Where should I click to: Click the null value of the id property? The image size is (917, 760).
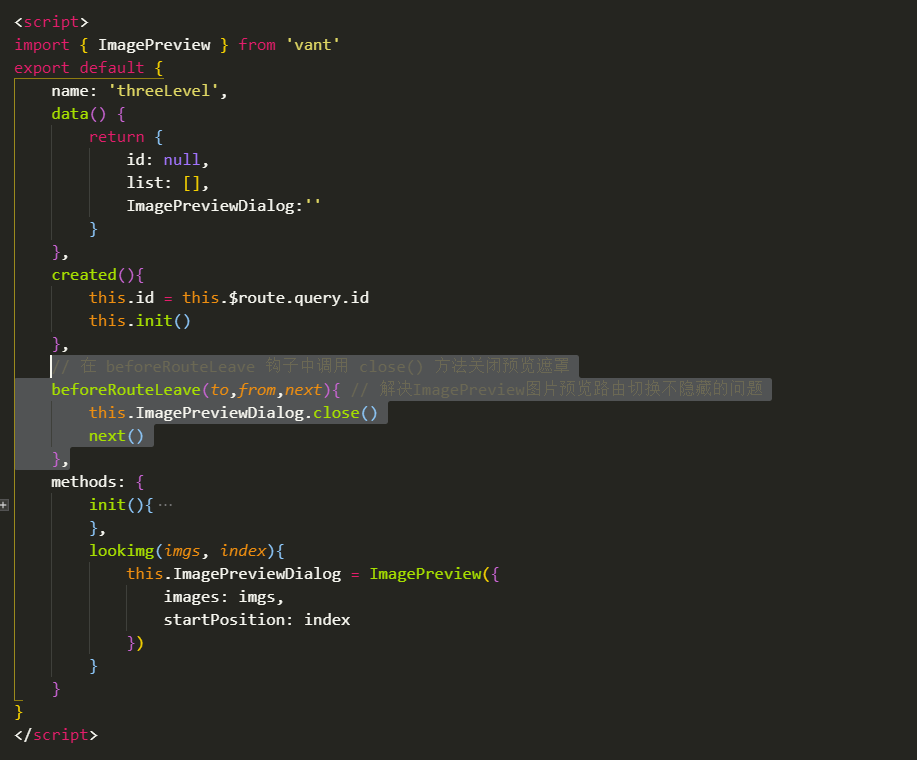180,159
